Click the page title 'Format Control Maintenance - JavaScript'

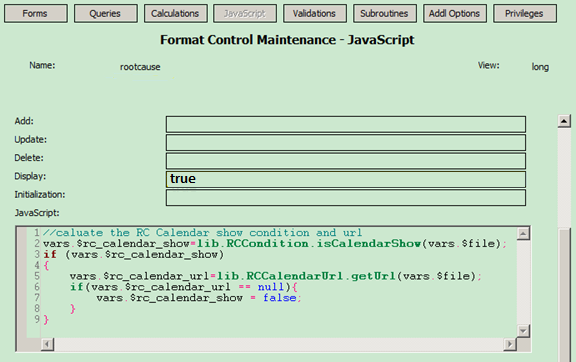point(287,40)
